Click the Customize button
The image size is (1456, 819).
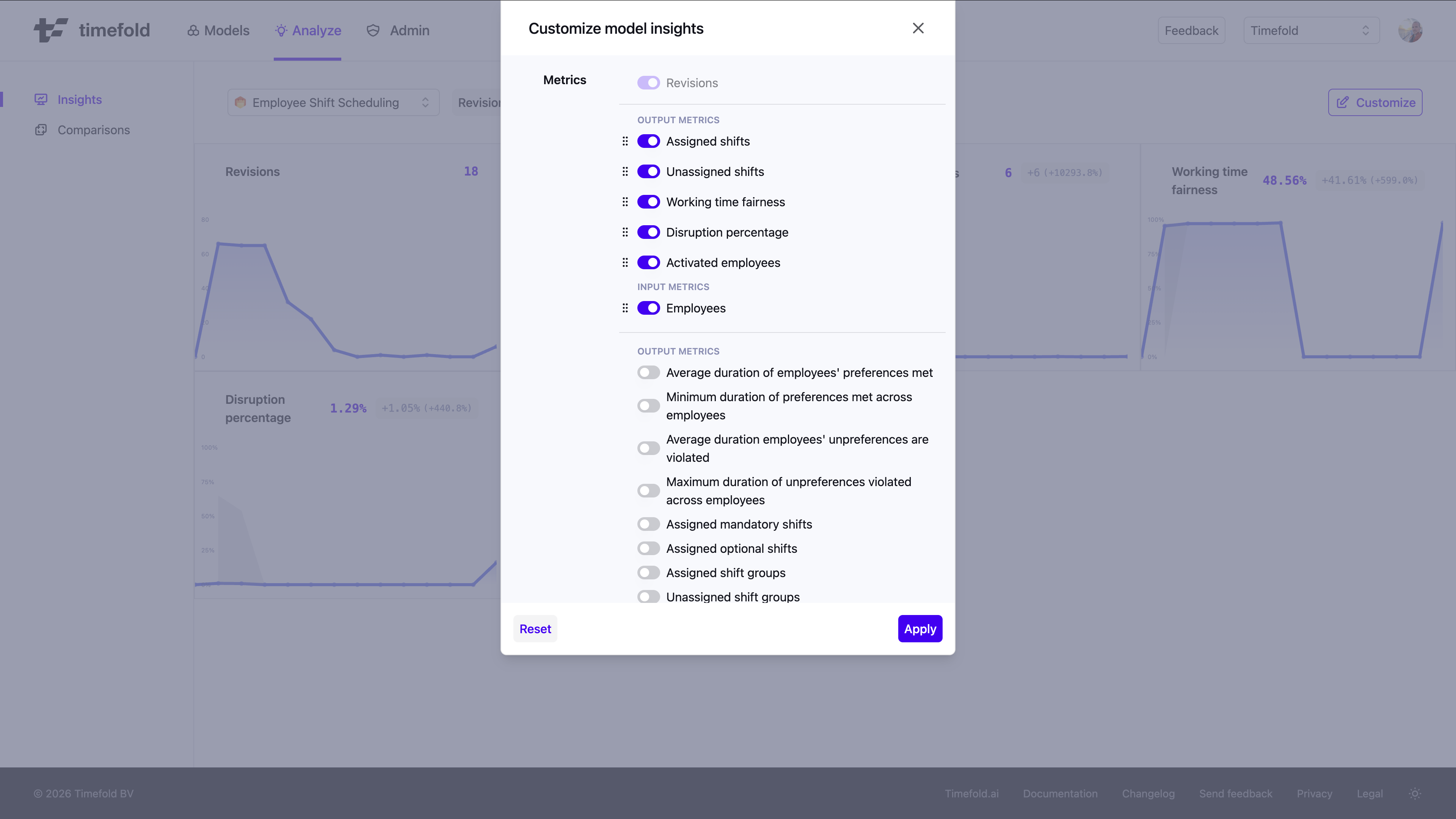pos(1375,102)
